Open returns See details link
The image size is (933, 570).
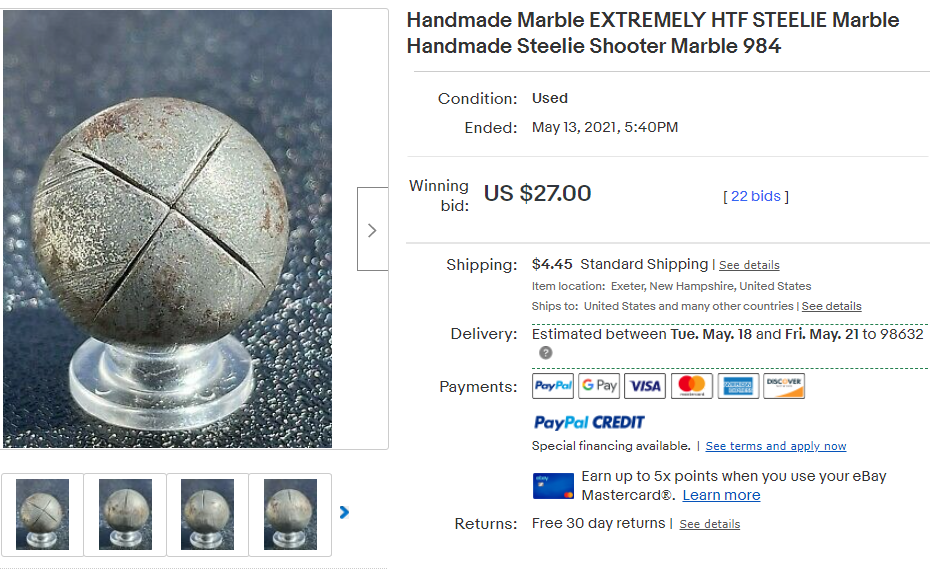point(710,524)
